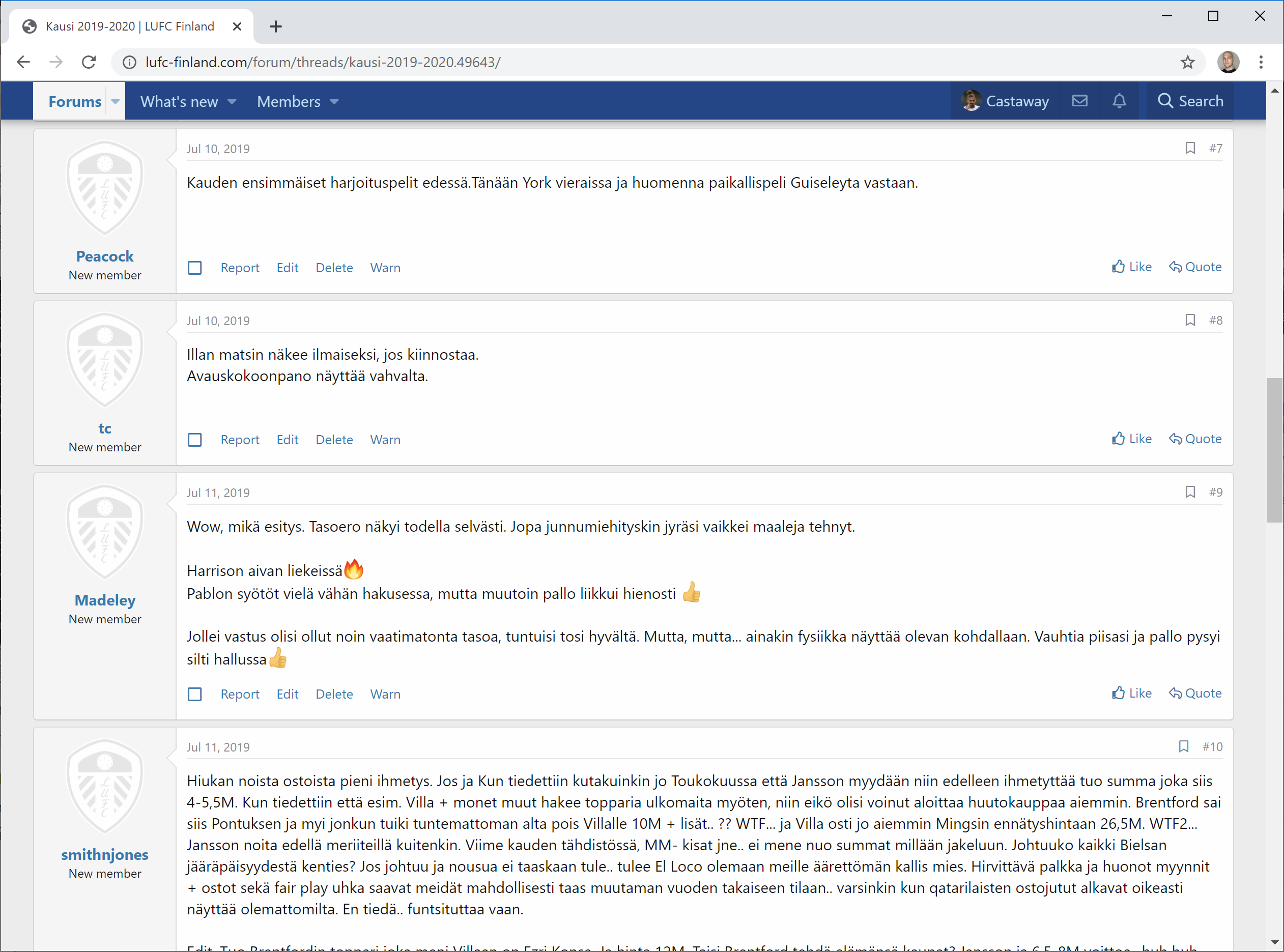Open the inbox envelope icon
Viewport: 1284px width, 952px height.
[1079, 101]
